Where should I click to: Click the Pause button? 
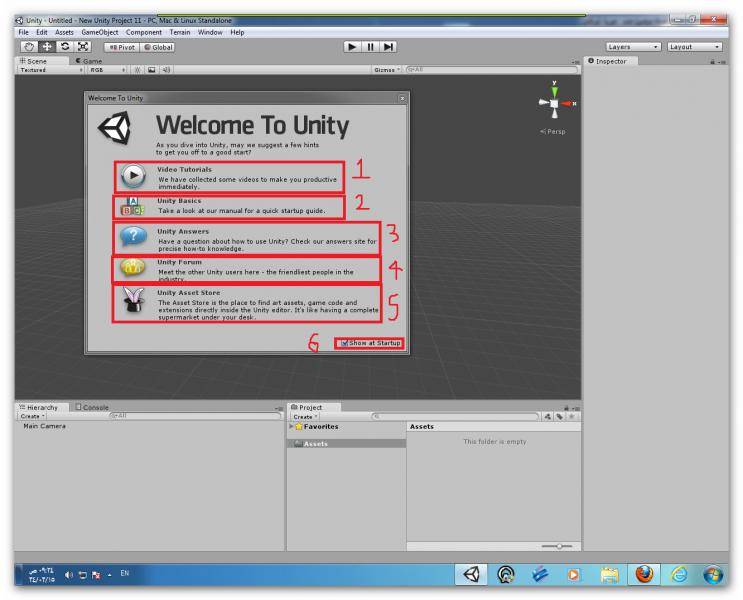(370, 47)
